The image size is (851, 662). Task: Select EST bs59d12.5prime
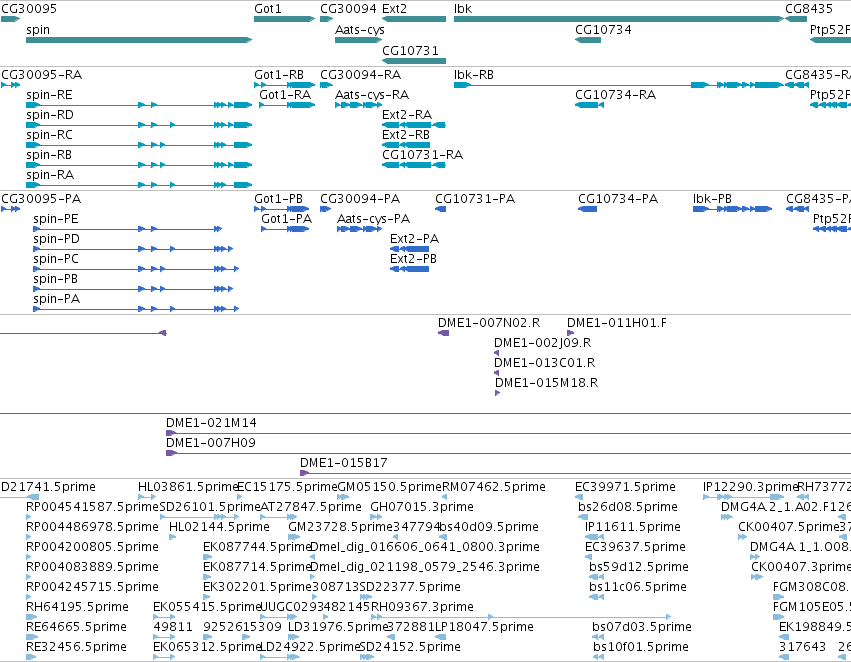tap(595, 577)
